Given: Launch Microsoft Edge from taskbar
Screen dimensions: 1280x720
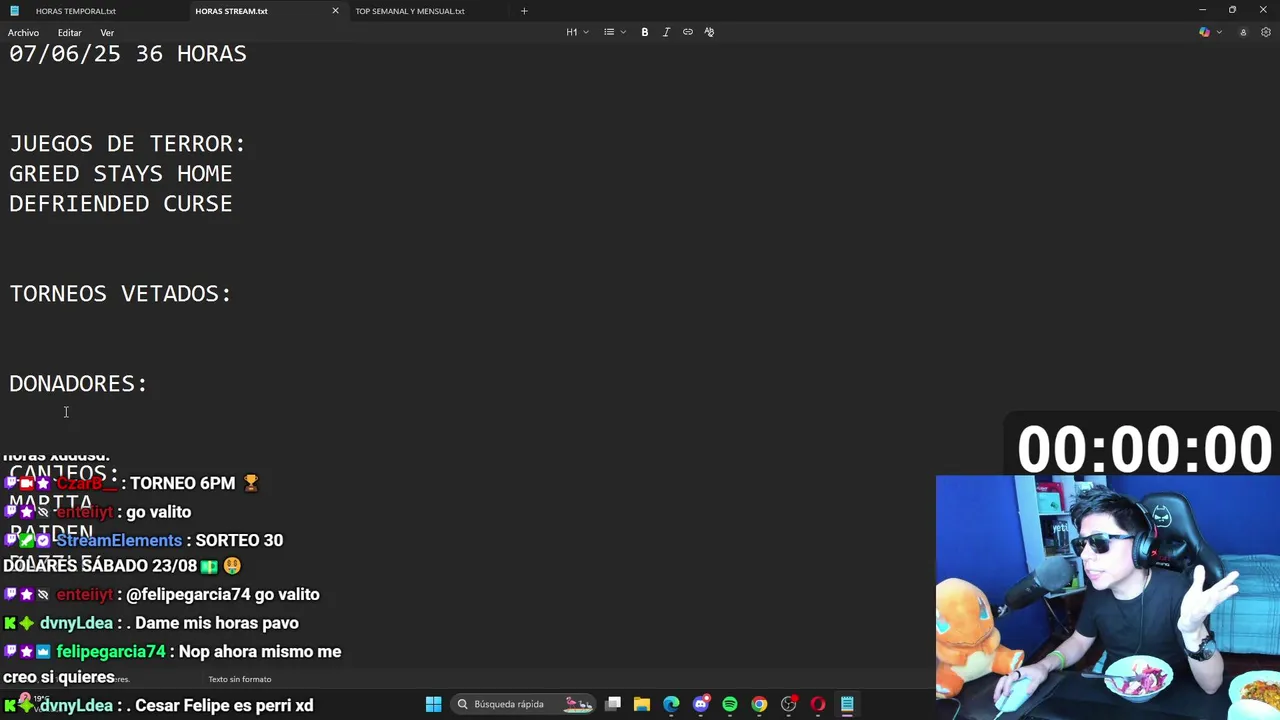Looking at the screenshot, I should [671, 704].
